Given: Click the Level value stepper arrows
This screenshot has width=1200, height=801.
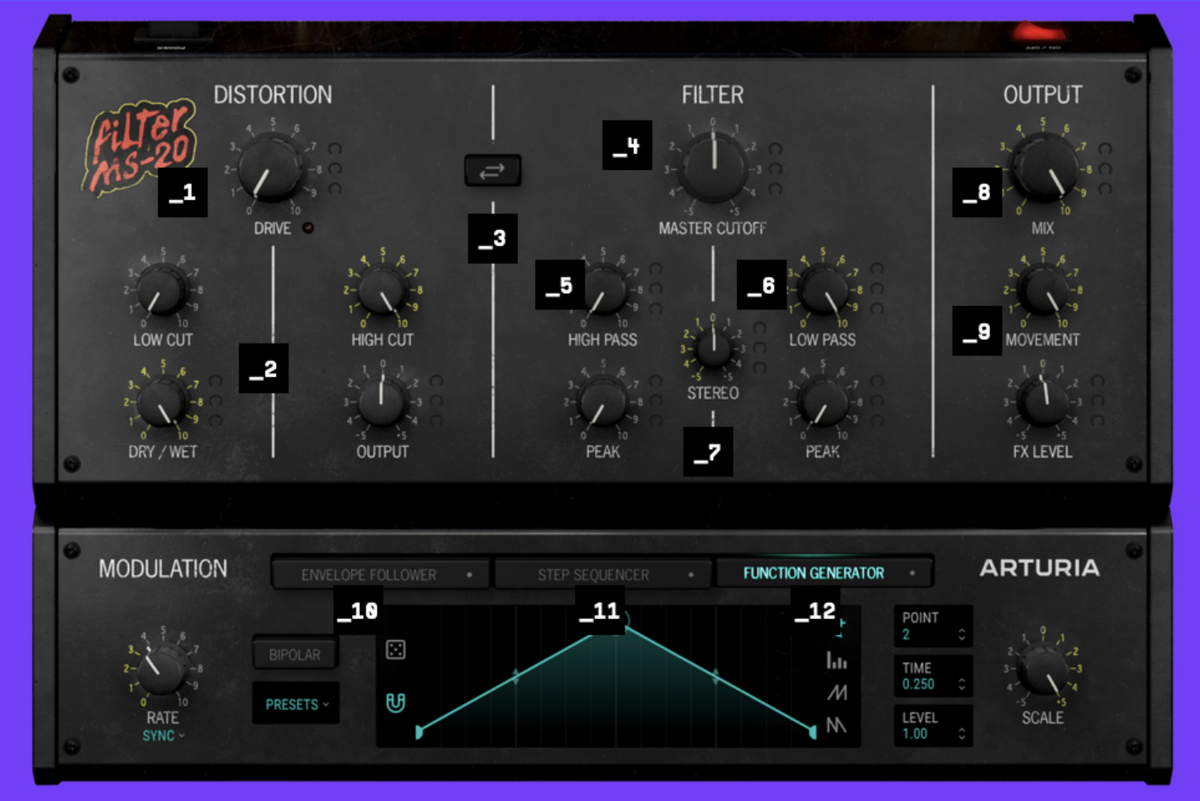Looking at the screenshot, I should [x=961, y=734].
